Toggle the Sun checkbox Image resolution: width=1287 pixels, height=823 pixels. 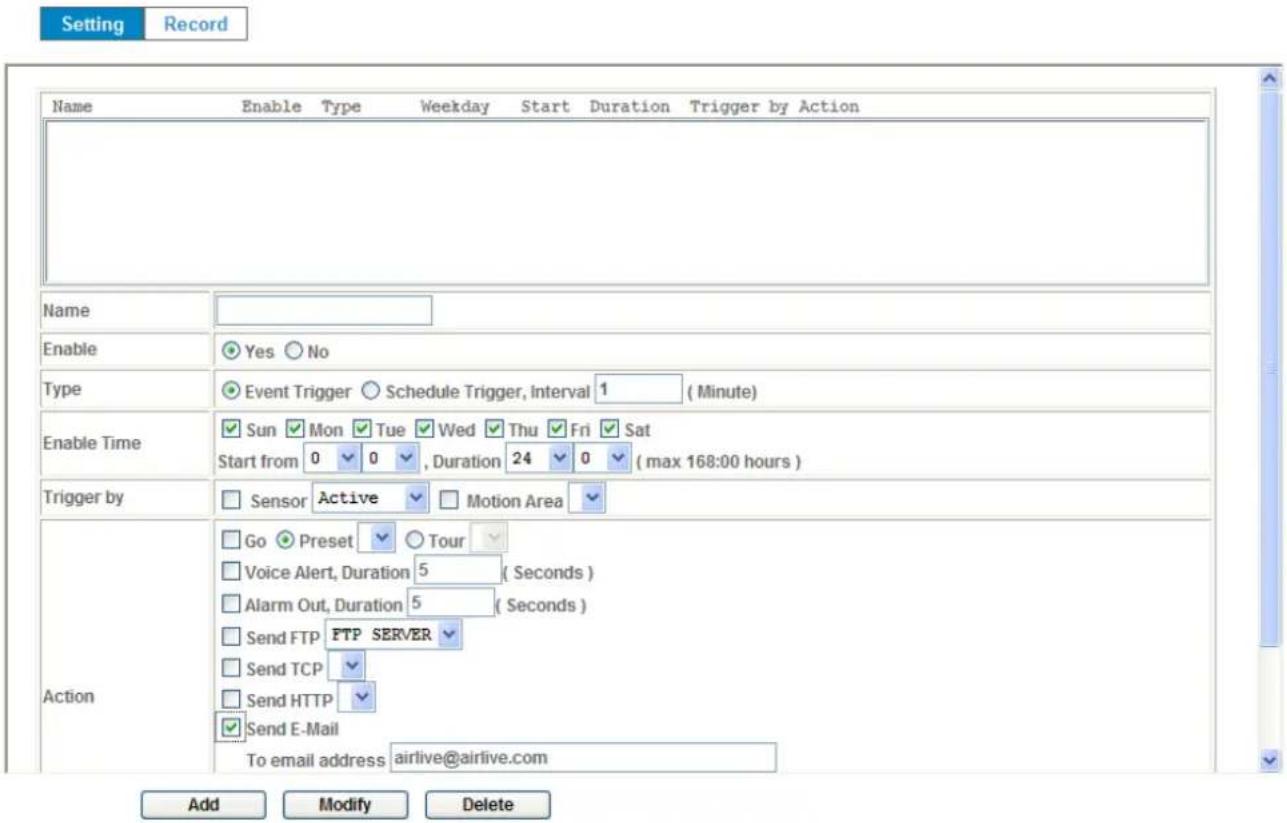point(229,430)
